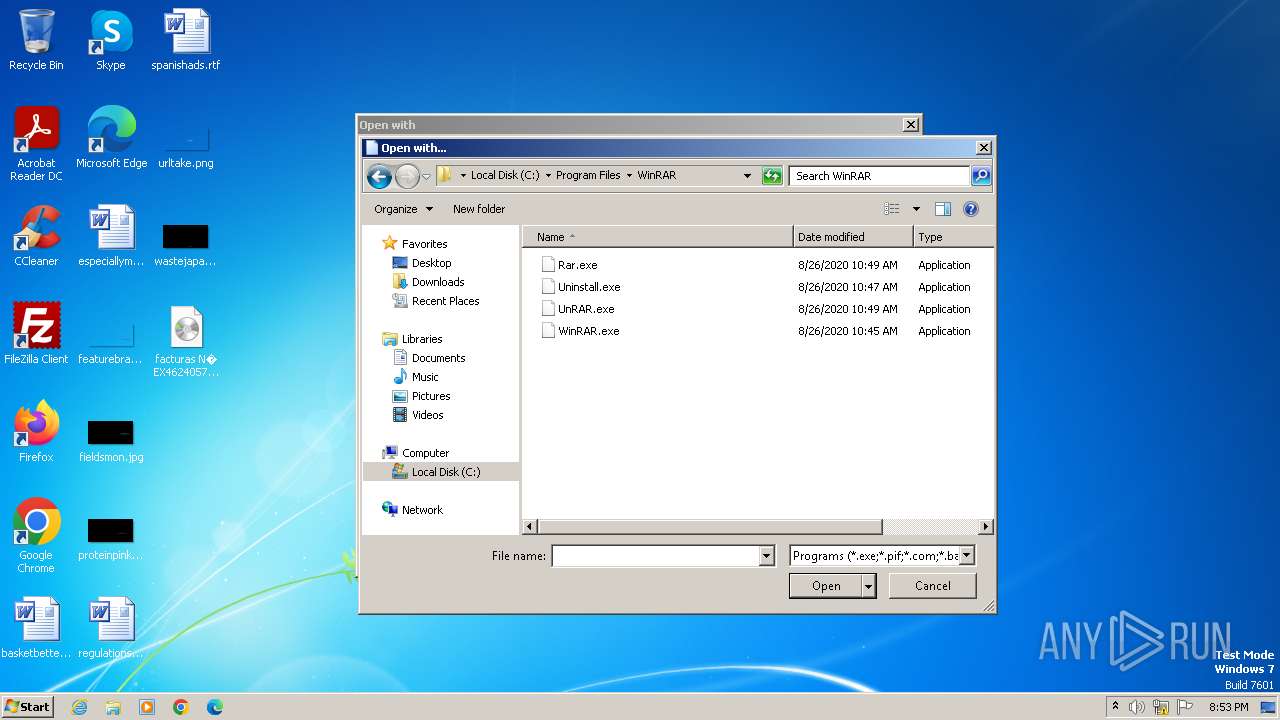The width and height of the screenshot is (1280, 720).
Task: Cancel the Open with dialog
Action: coord(933,586)
